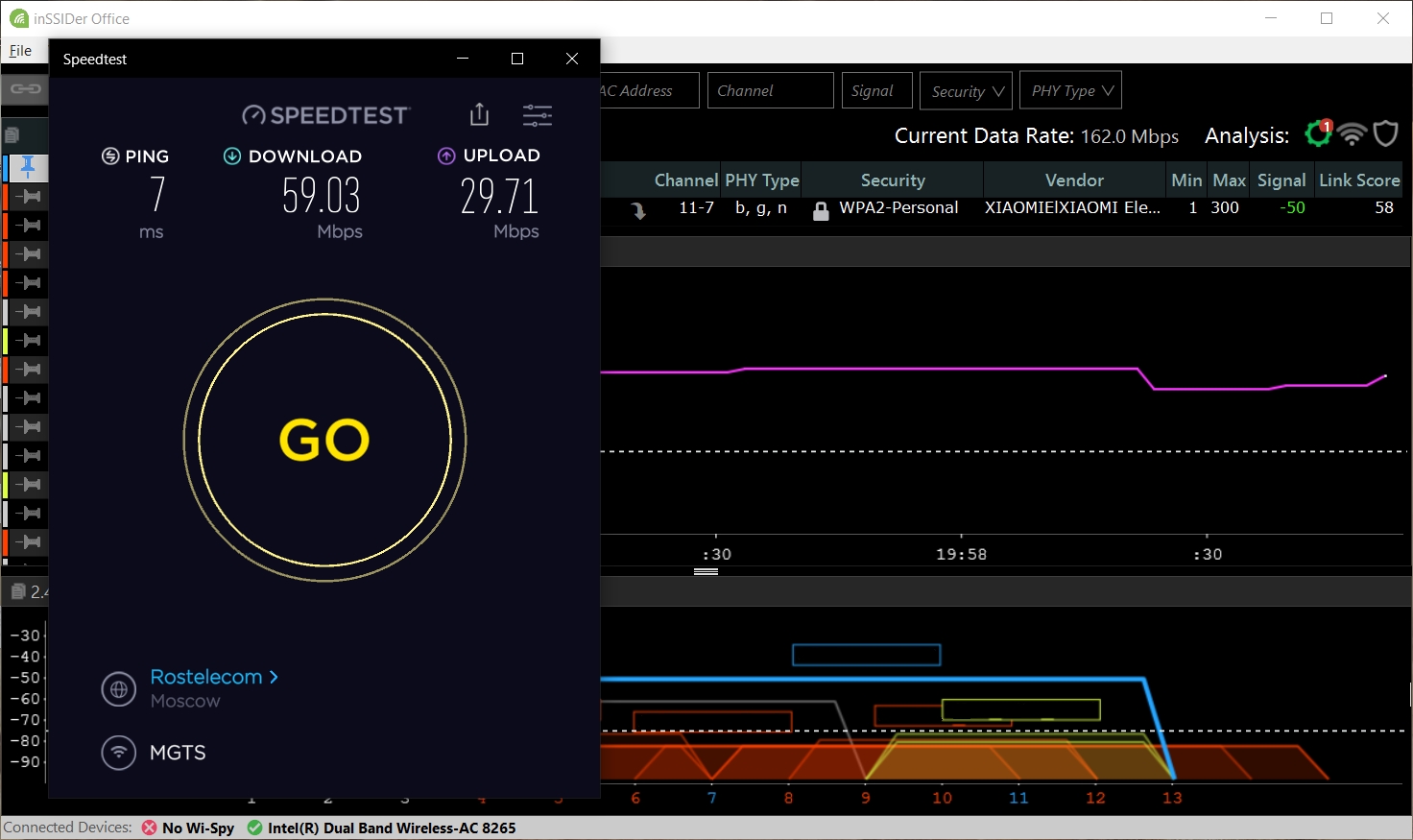This screenshot has width=1413, height=840.
Task: Click channel 13 on the spectrum axis
Action: pos(1172,798)
